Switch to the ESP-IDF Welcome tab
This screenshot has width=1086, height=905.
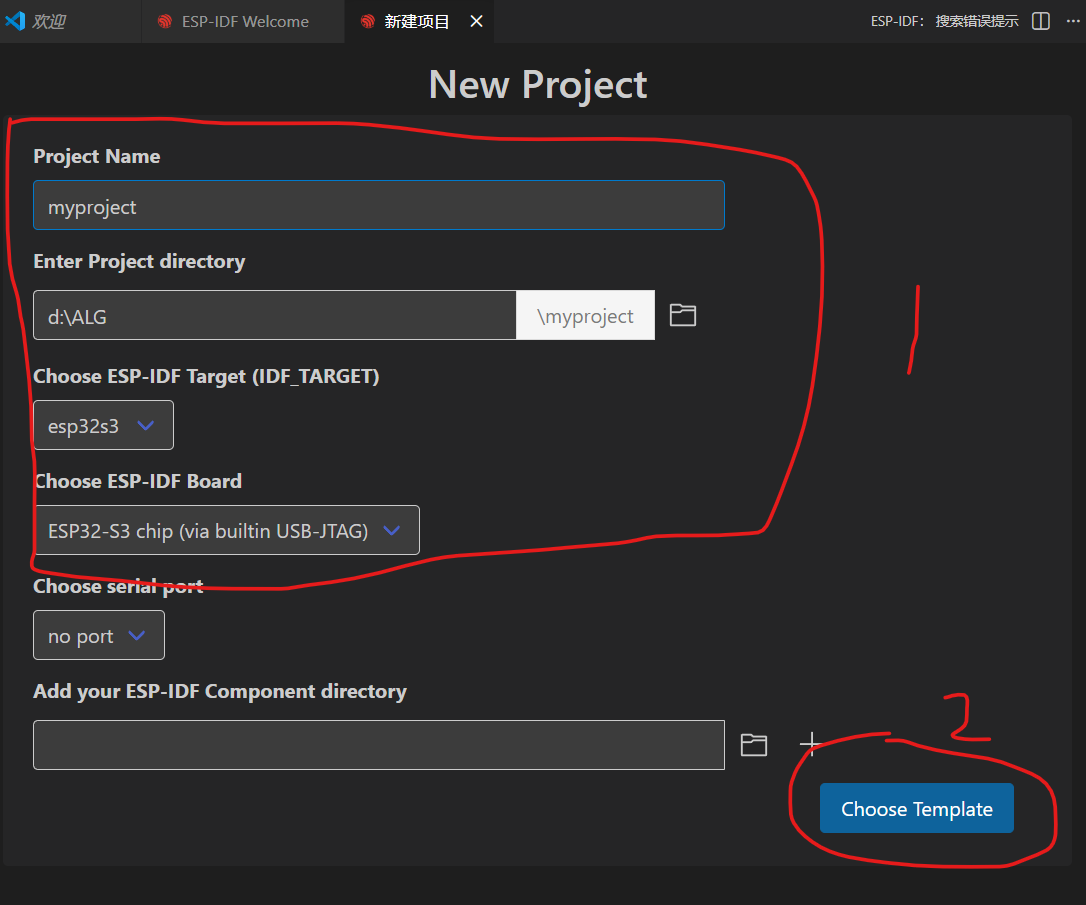pyautogui.click(x=244, y=21)
